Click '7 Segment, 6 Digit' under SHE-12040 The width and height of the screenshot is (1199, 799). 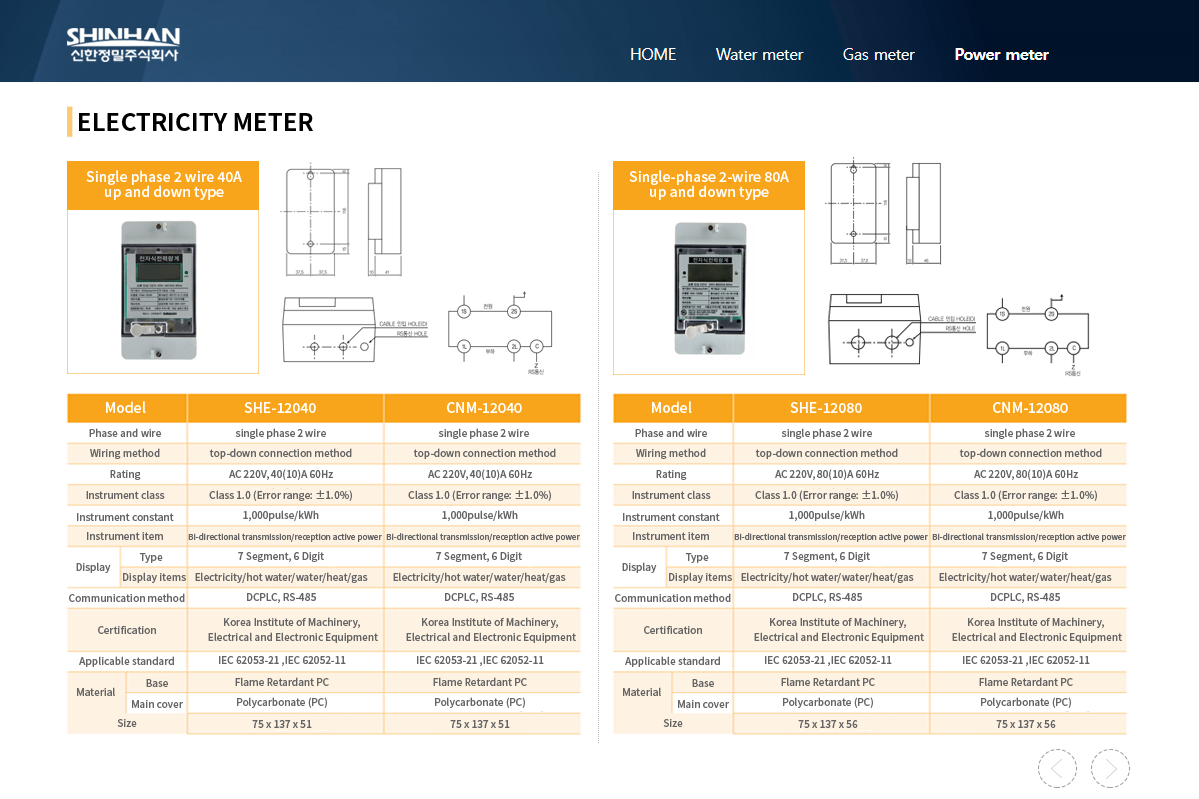(x=281, y=557)
